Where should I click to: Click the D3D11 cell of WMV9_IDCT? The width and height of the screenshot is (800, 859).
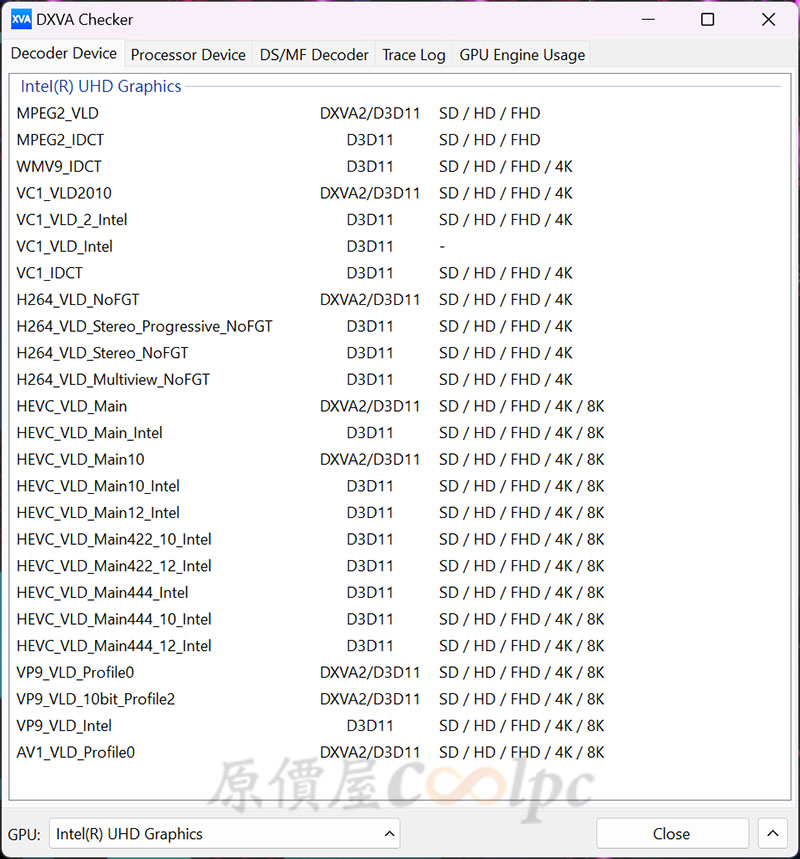pyautogui.click(x=370, y=167)
